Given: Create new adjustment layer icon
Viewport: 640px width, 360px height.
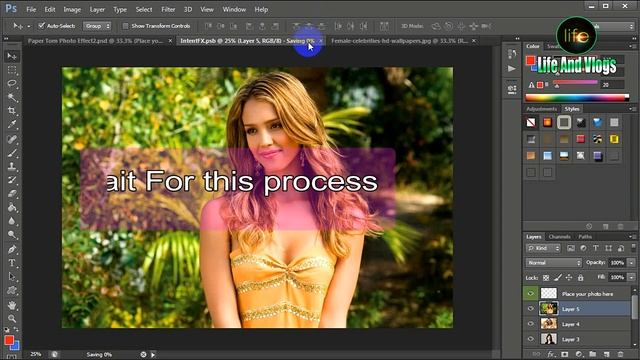Looking at the screenshot, I should click(x=578, y=354).
